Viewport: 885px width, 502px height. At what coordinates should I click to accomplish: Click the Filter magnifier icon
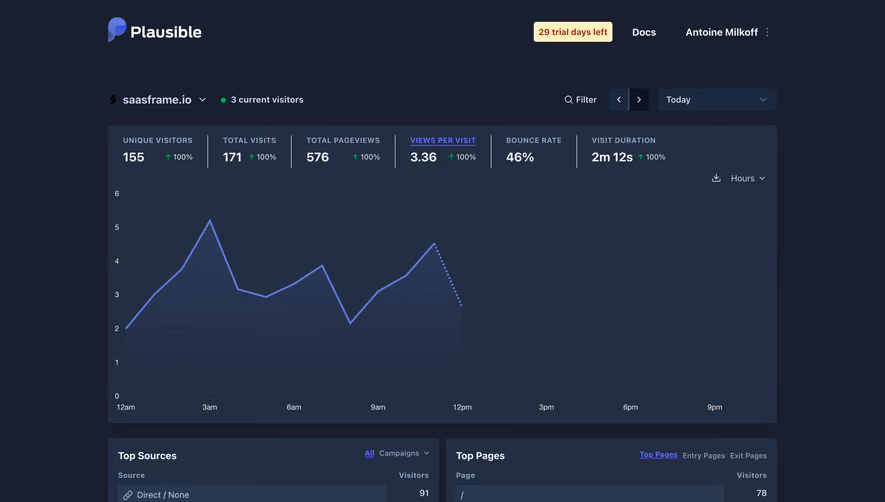point(568,100)
